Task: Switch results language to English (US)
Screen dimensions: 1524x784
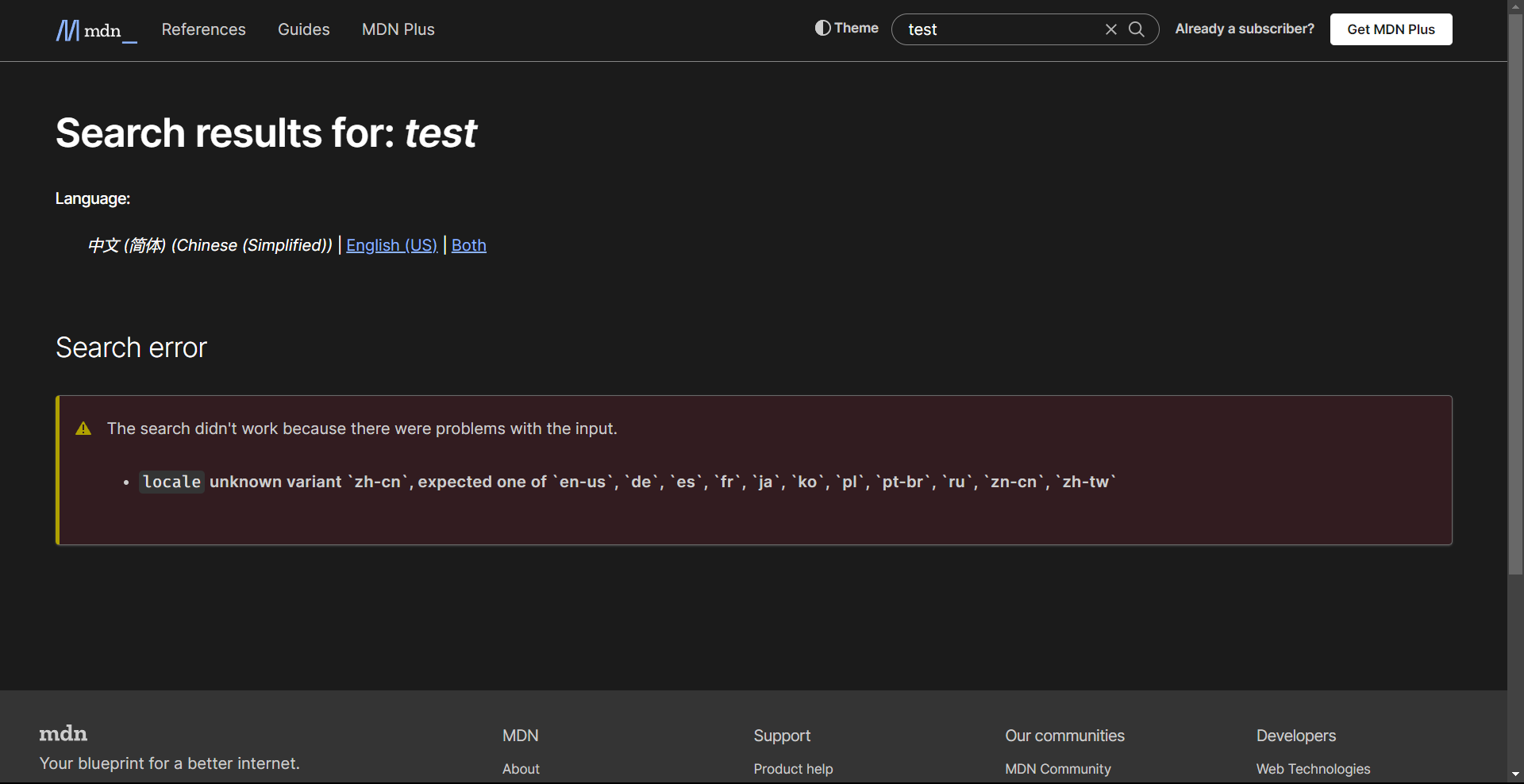Action: click(391, 245)
